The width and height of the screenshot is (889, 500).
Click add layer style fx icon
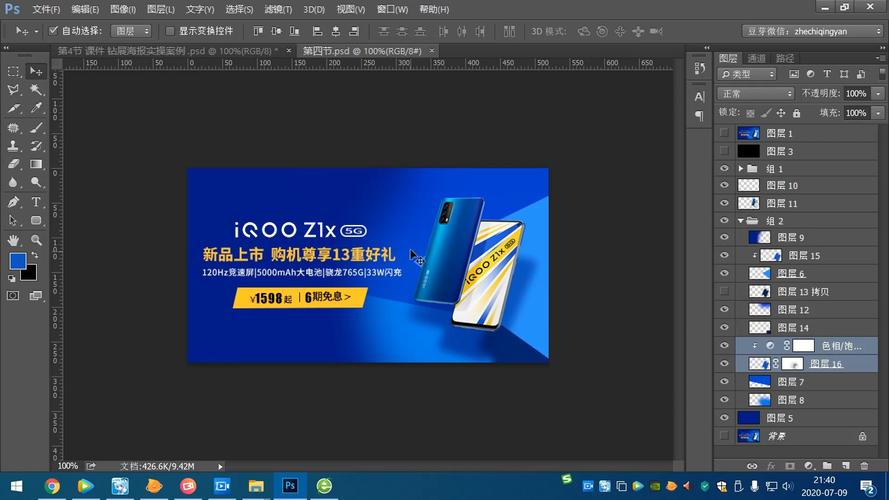[x=771, y=466]
